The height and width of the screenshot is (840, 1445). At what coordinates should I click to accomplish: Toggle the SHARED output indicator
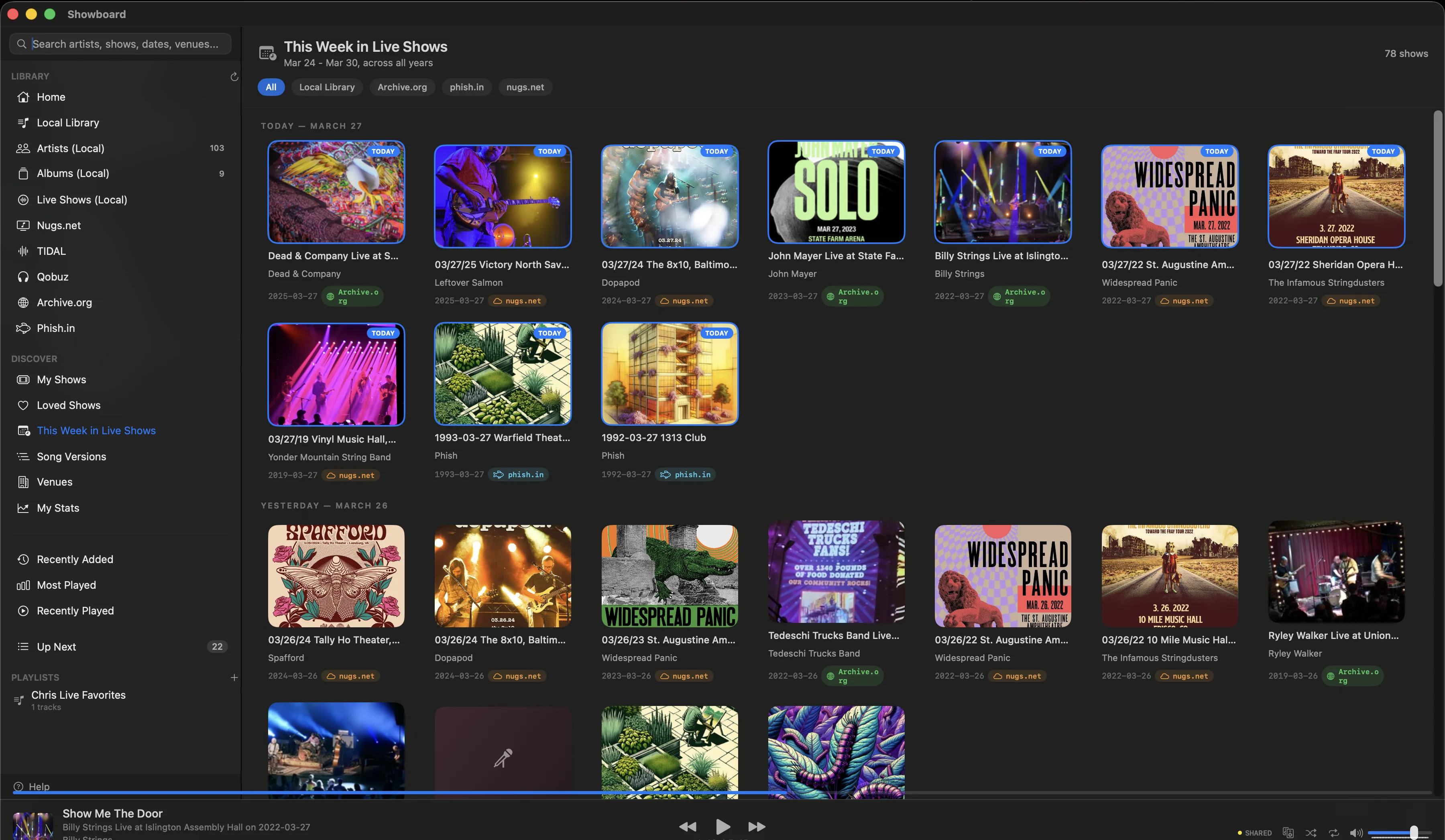(x=1255, y=832)
